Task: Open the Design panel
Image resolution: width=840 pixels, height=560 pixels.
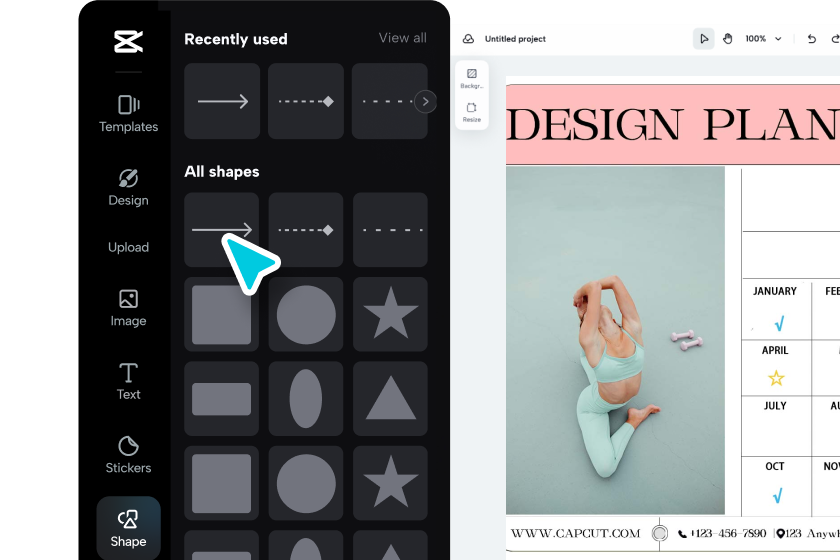Action: pos(129,188)
